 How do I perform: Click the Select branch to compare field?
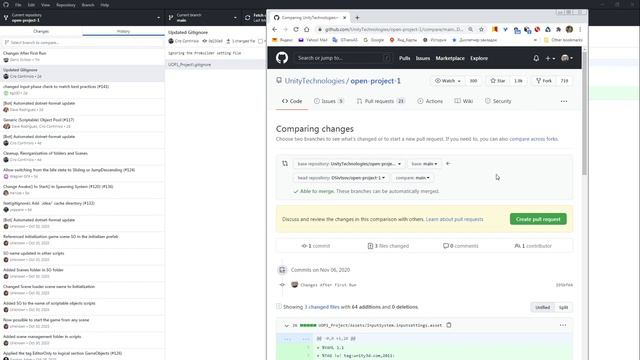(82, 42)
